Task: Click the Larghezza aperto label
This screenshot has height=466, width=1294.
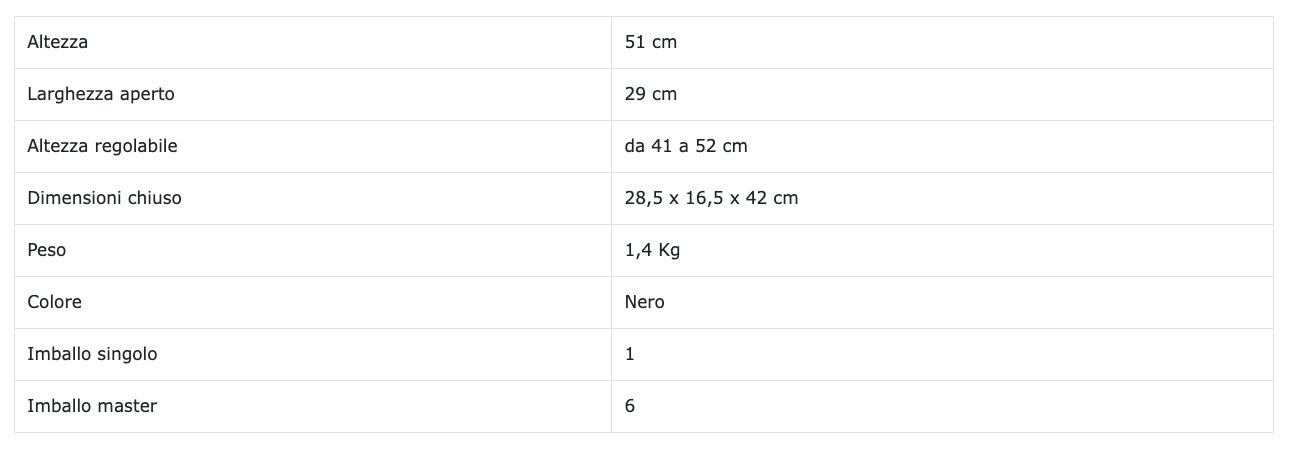Action: (101, 94)
